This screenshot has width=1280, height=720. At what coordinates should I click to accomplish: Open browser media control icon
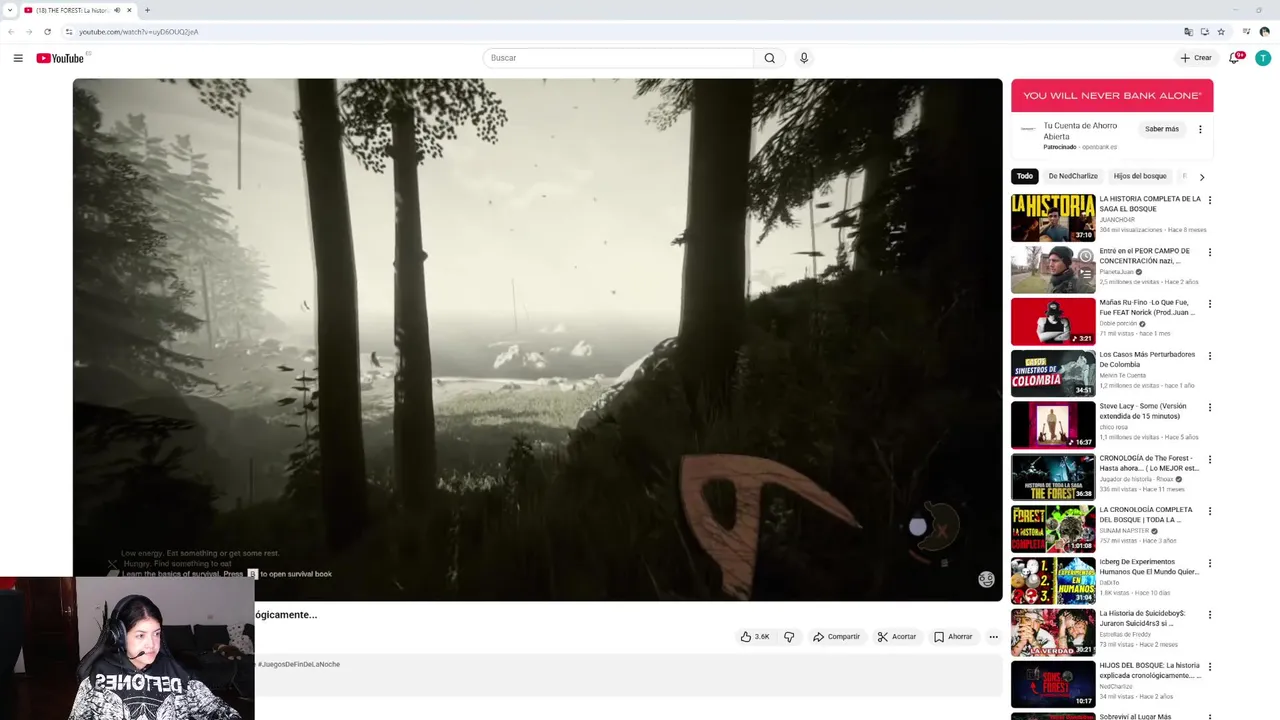point(1246,32)
